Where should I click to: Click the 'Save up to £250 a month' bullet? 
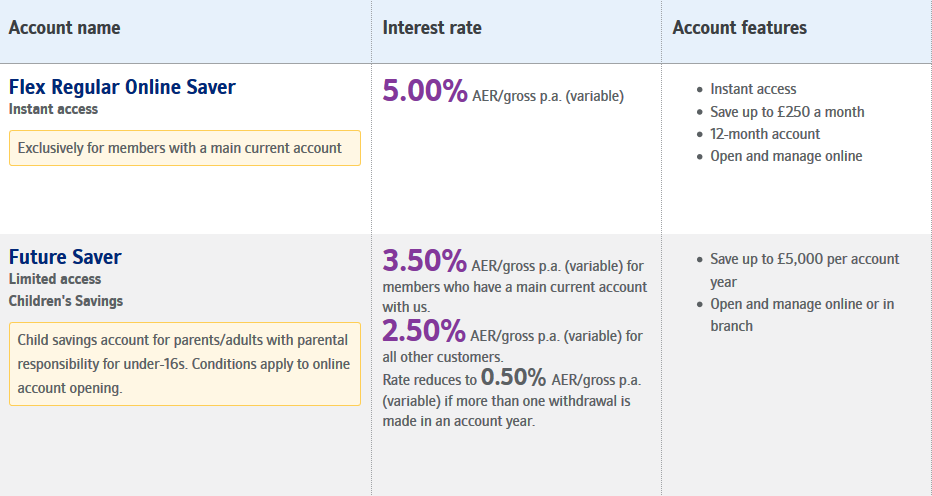787,112
